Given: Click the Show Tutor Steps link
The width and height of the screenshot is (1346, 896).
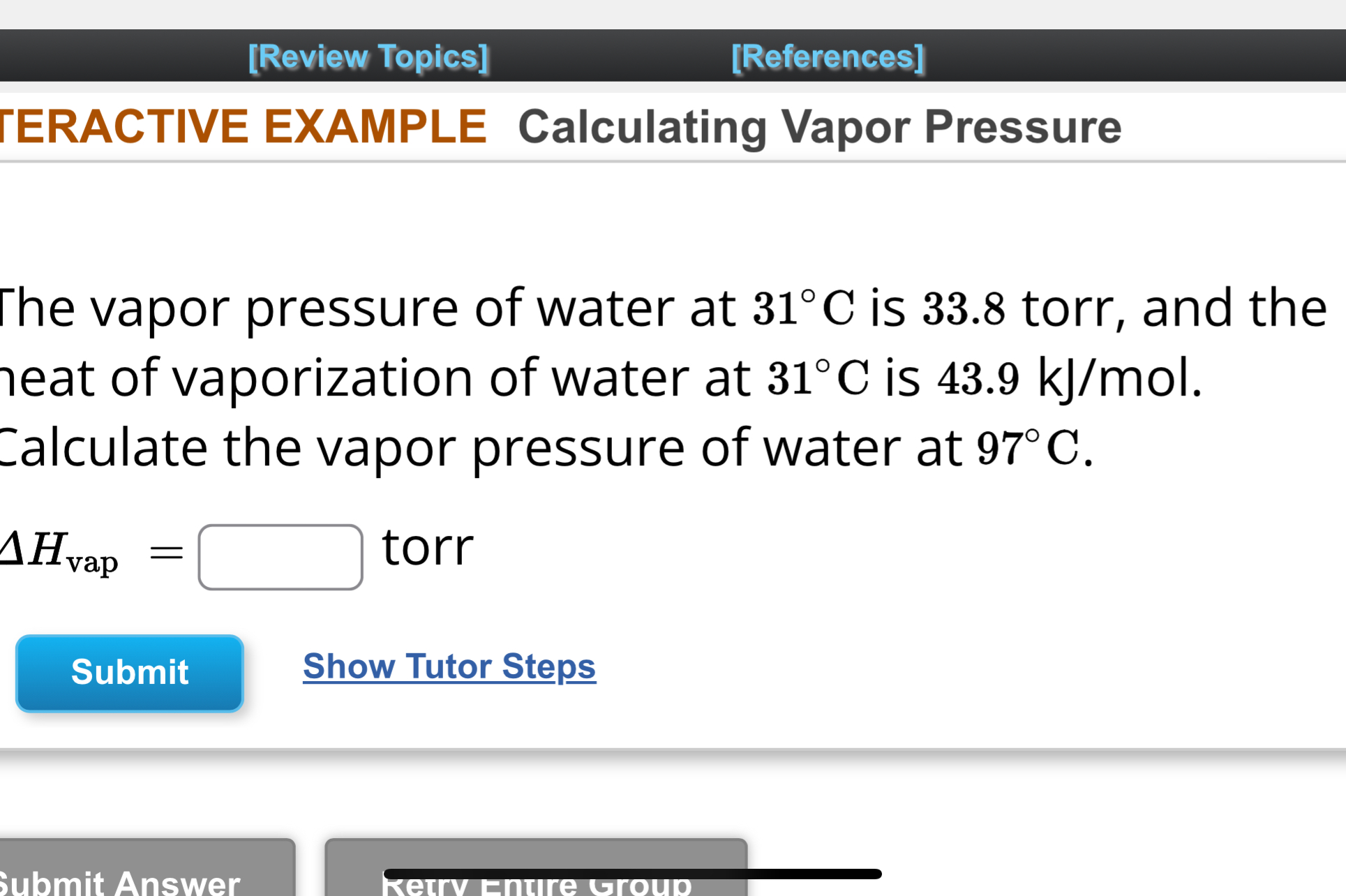Looking at the screenshot, I should [x=449, y=667].
